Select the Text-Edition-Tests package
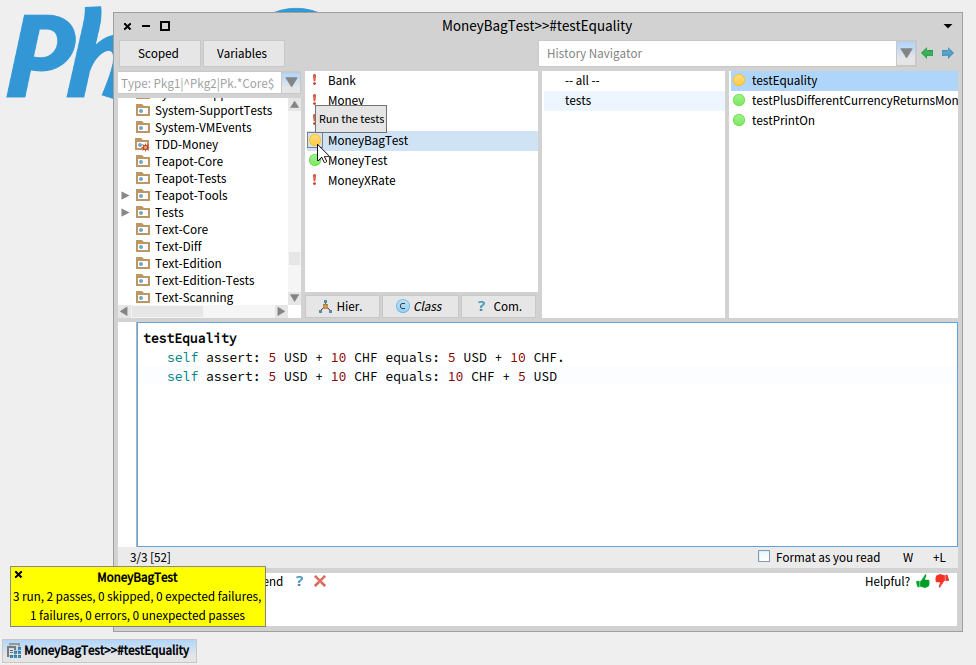The width and height of the screenshot is (976, 665). [203, 281]
